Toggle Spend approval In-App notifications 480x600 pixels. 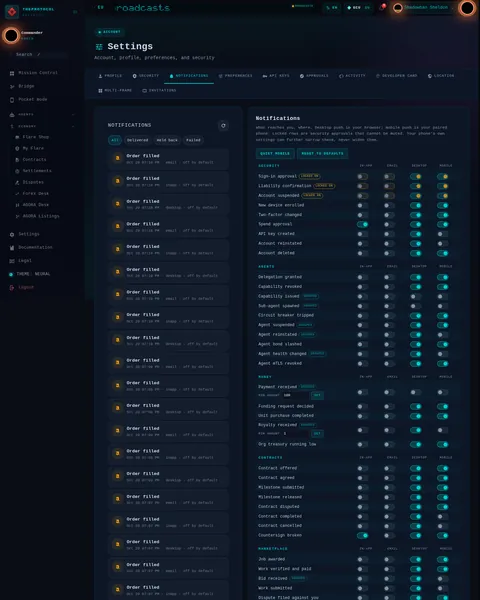[x=362, y=224]
